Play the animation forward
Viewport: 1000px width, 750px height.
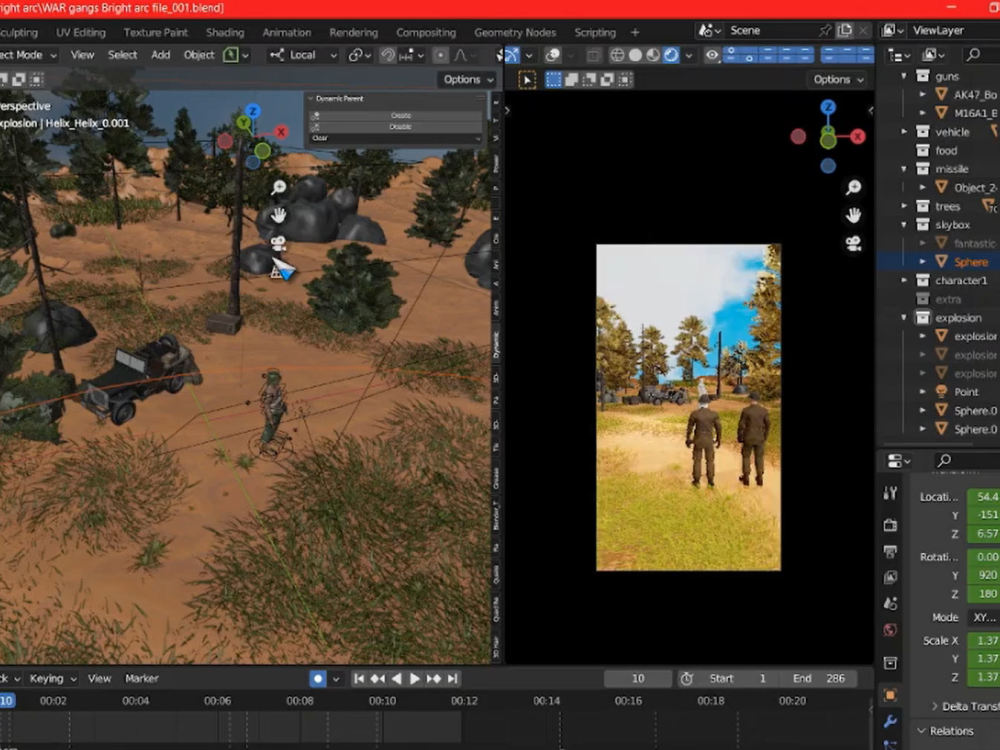[414, 679]
